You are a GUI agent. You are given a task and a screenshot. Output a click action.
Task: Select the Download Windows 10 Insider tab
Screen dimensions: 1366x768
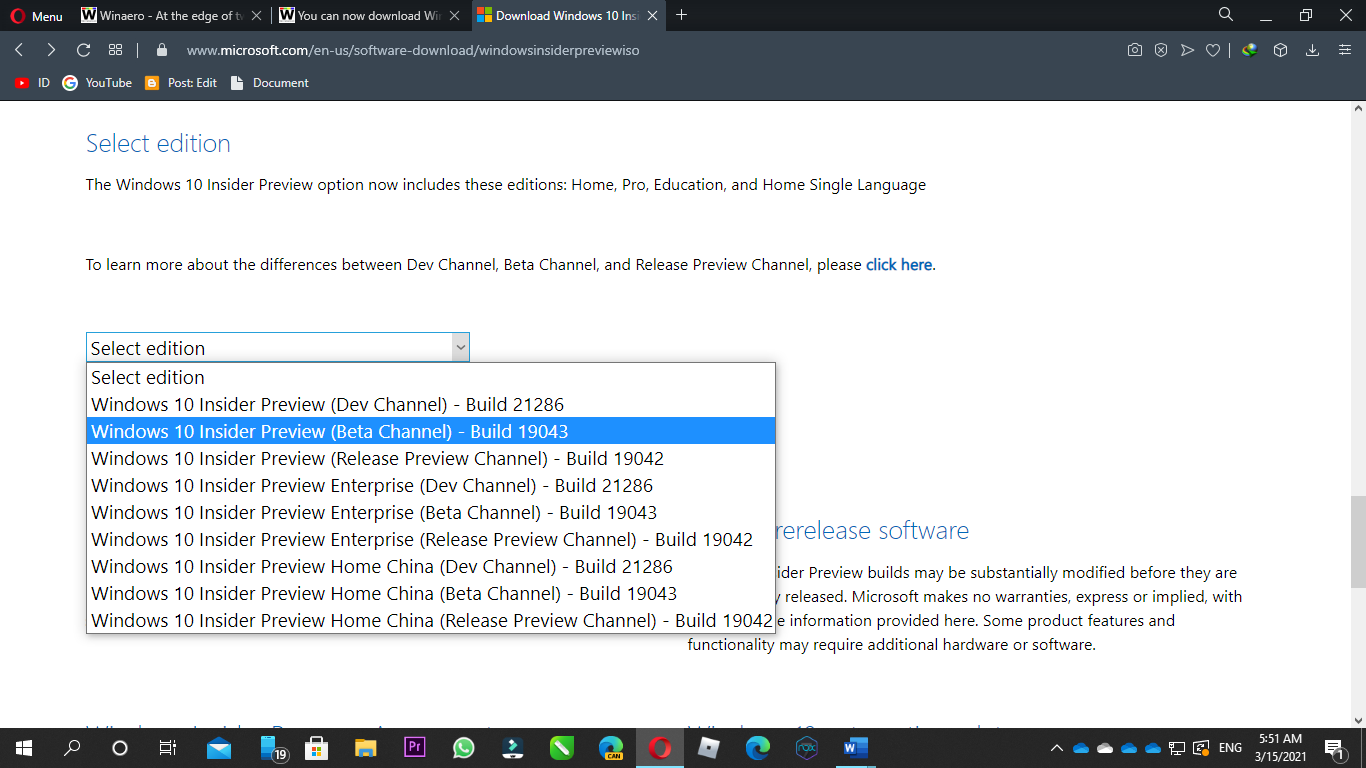tap(568, 16)
